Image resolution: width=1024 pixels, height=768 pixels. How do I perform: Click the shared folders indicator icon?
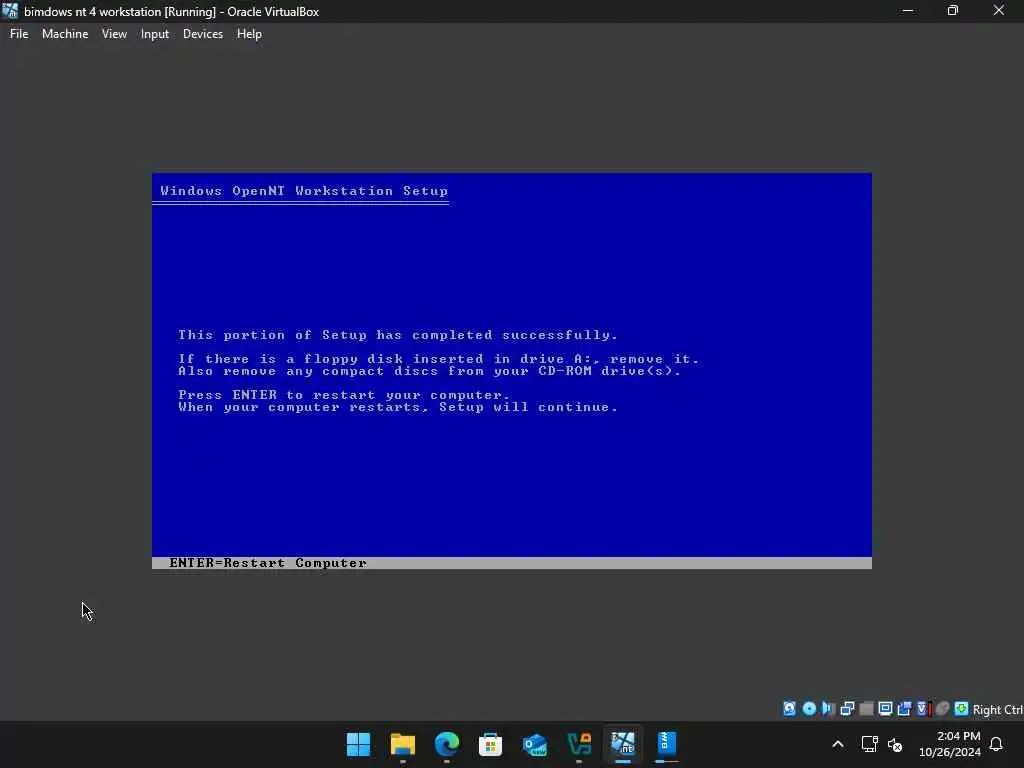[904, 709]
